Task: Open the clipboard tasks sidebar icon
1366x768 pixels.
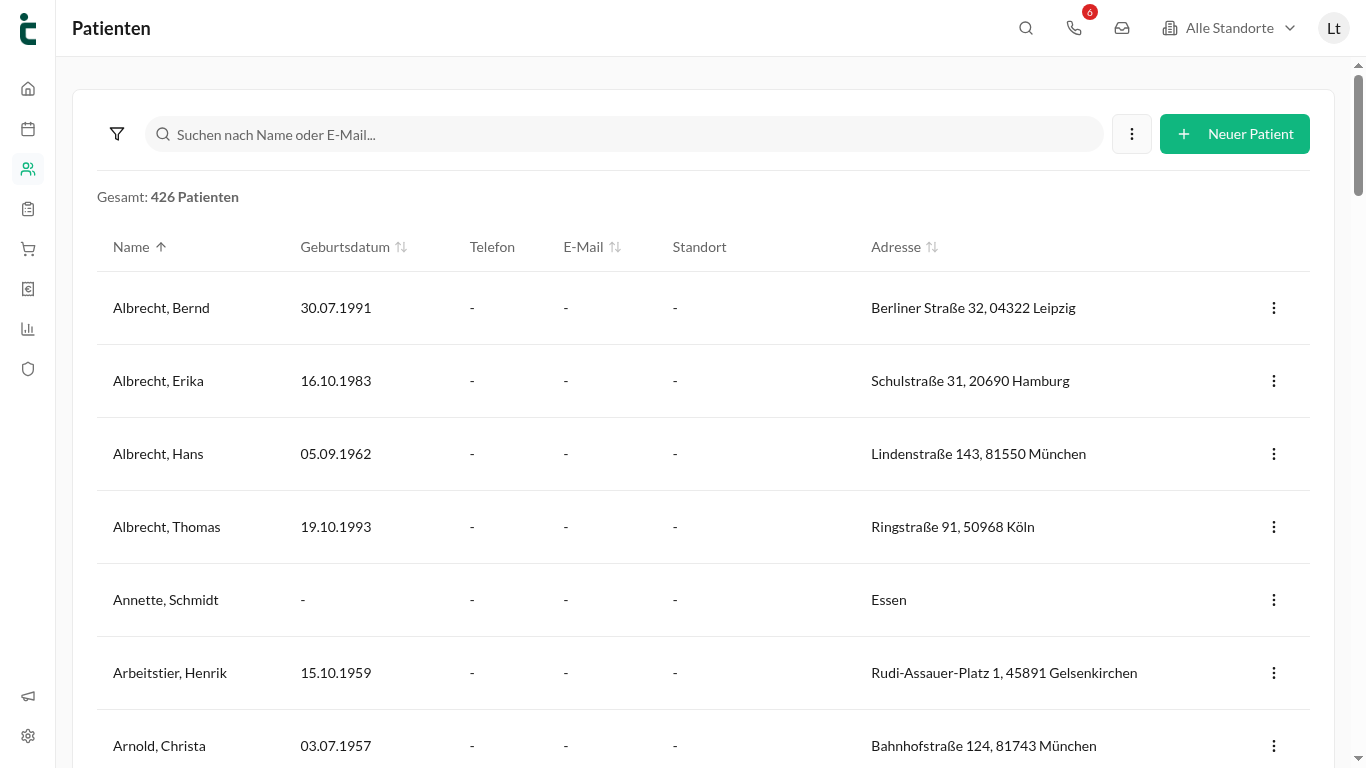Action: [28, 209]
